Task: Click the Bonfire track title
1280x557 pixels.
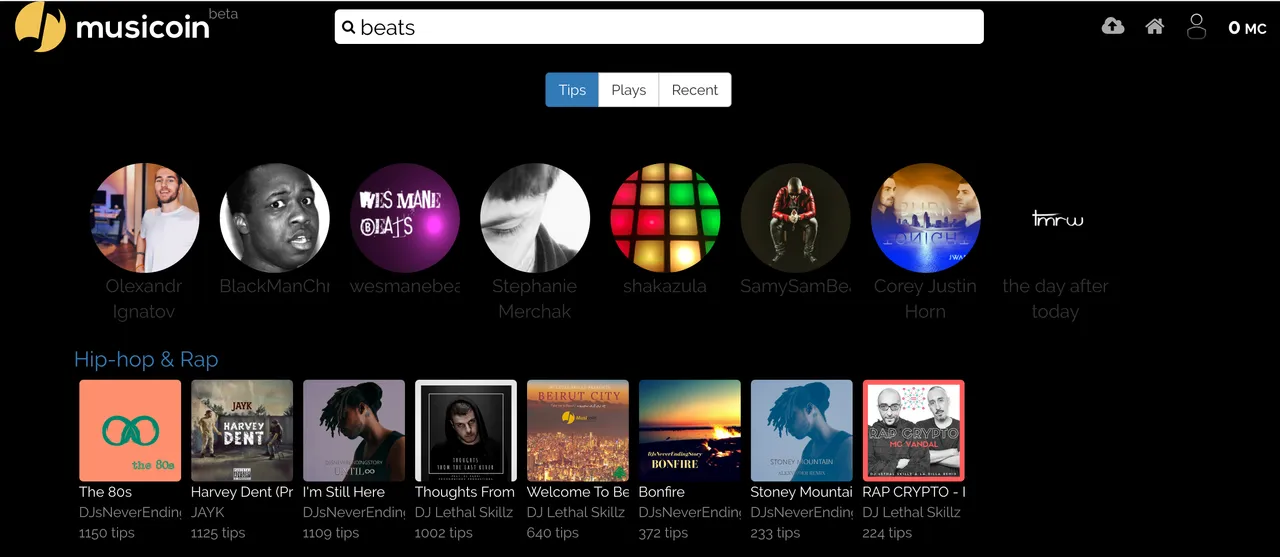Action: pyautogui.click(x=662, y=492)
